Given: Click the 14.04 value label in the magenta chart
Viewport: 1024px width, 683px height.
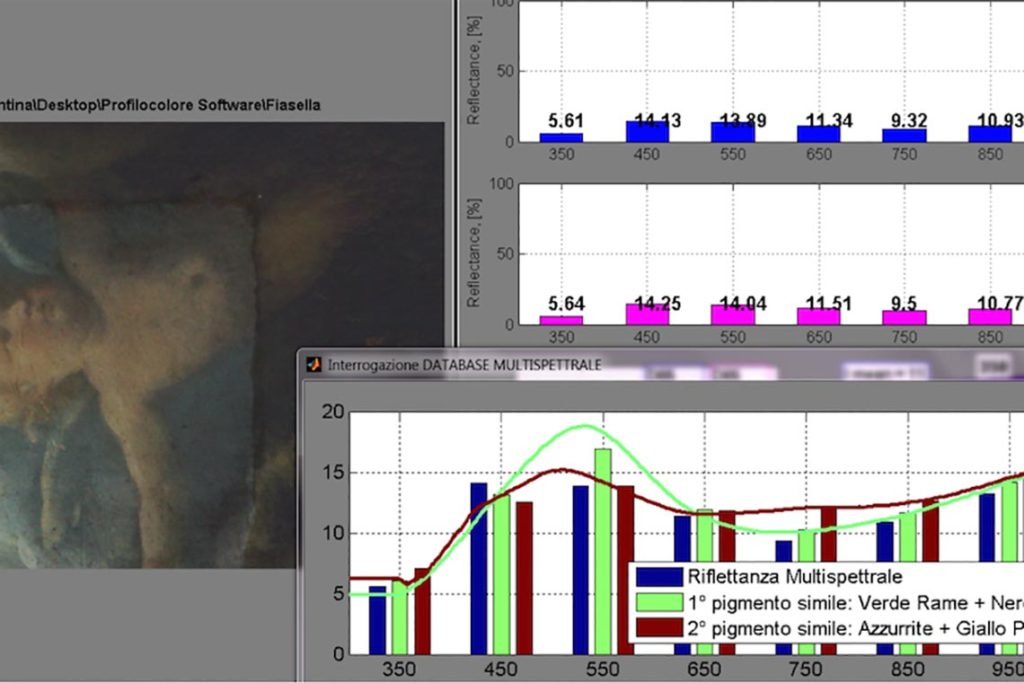Looking at the screenshot, I should (x=743, y=304).
